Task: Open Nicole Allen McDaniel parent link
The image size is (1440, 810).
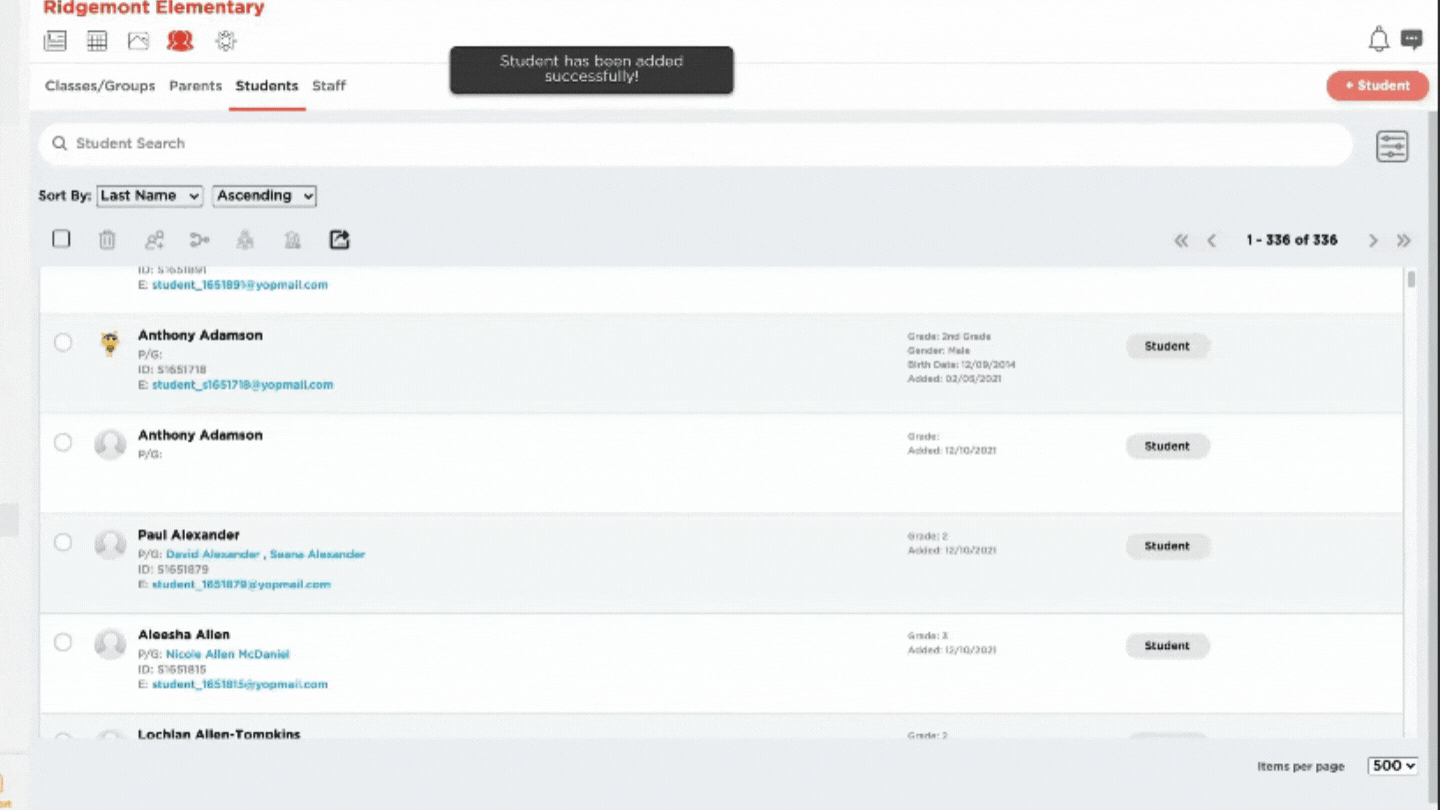Action: click(227, 654)
